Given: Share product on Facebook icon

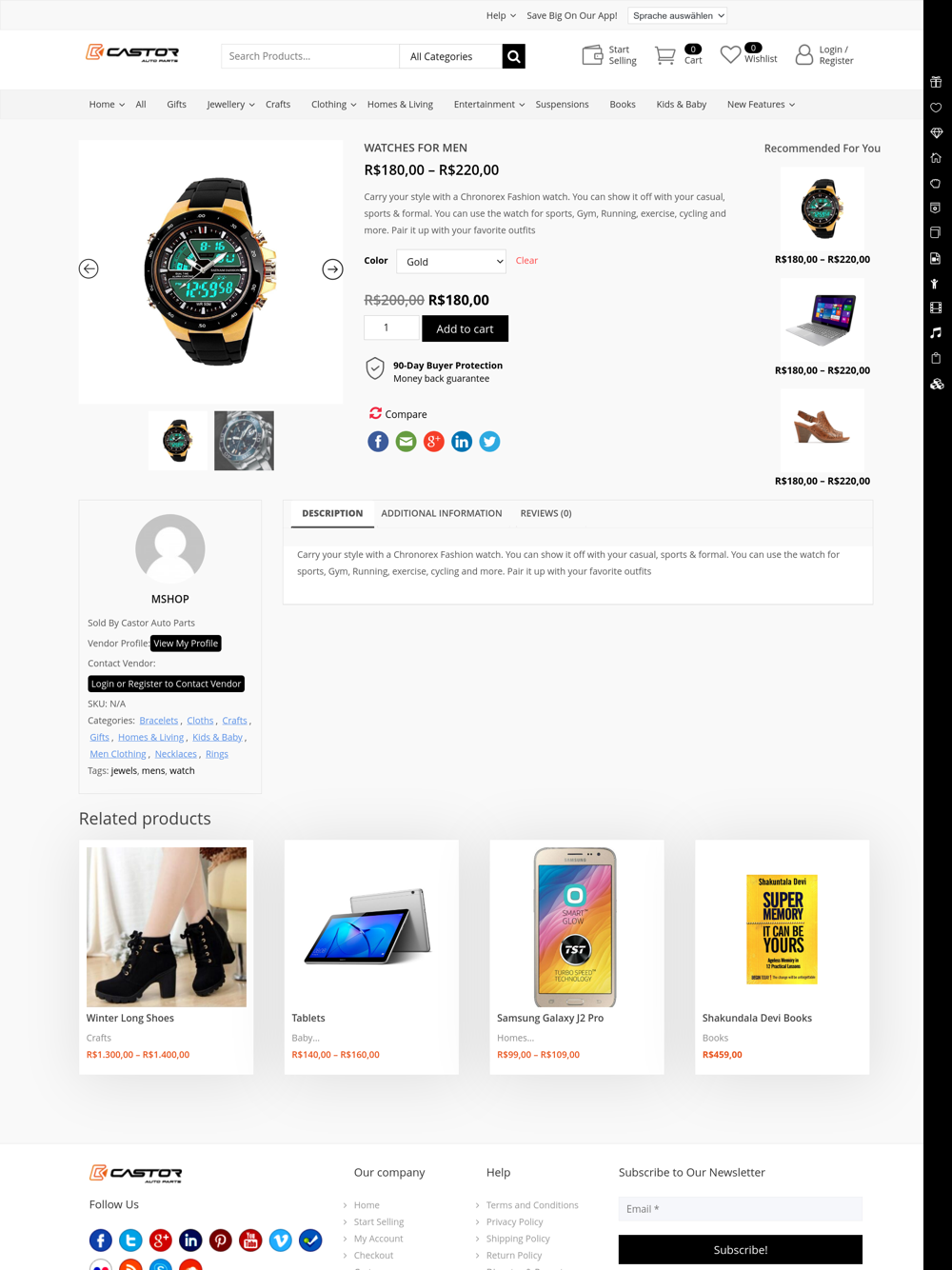Looking at the screenshot, I should 378,442.
